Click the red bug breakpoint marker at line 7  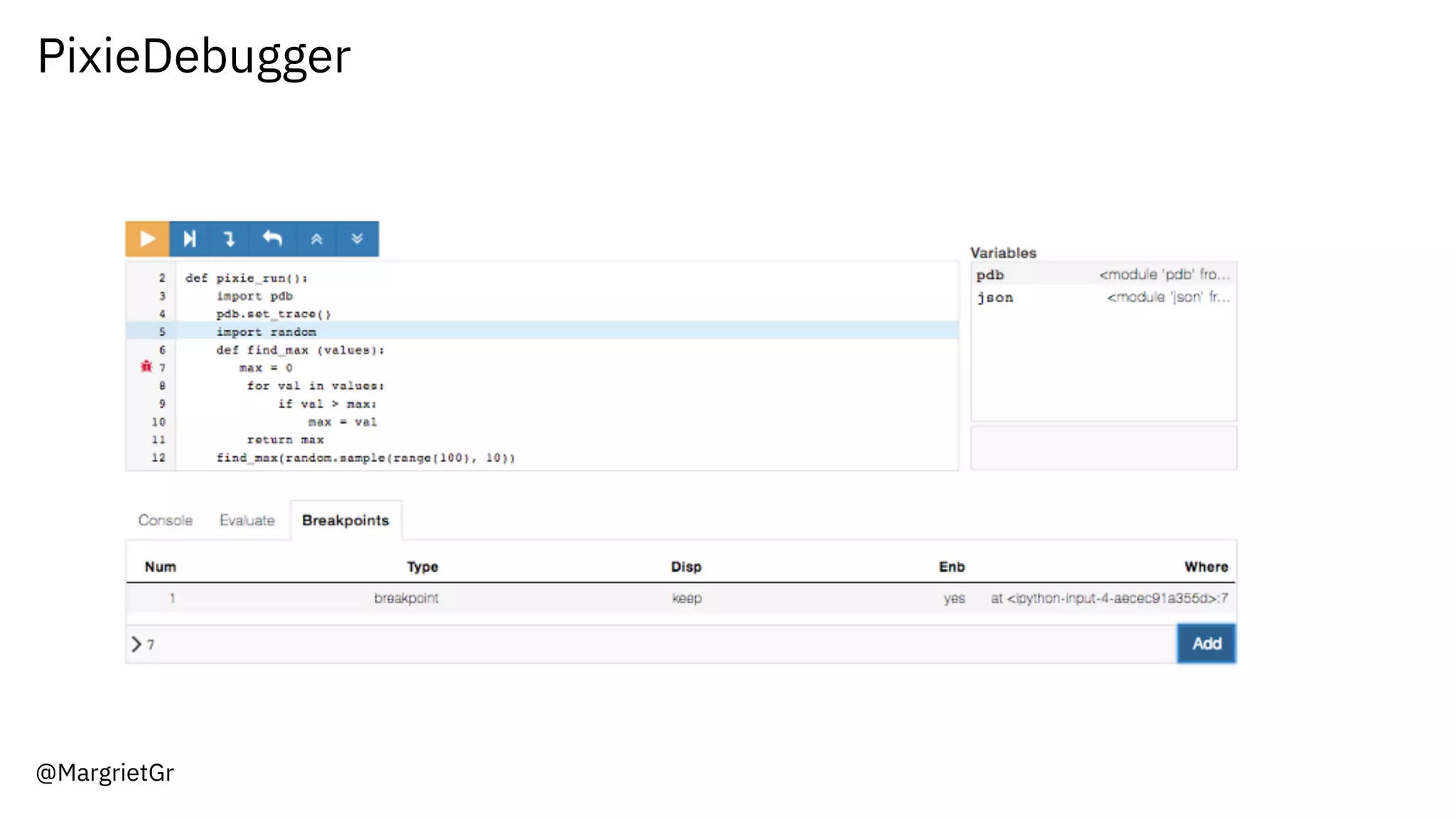[146, 367]
